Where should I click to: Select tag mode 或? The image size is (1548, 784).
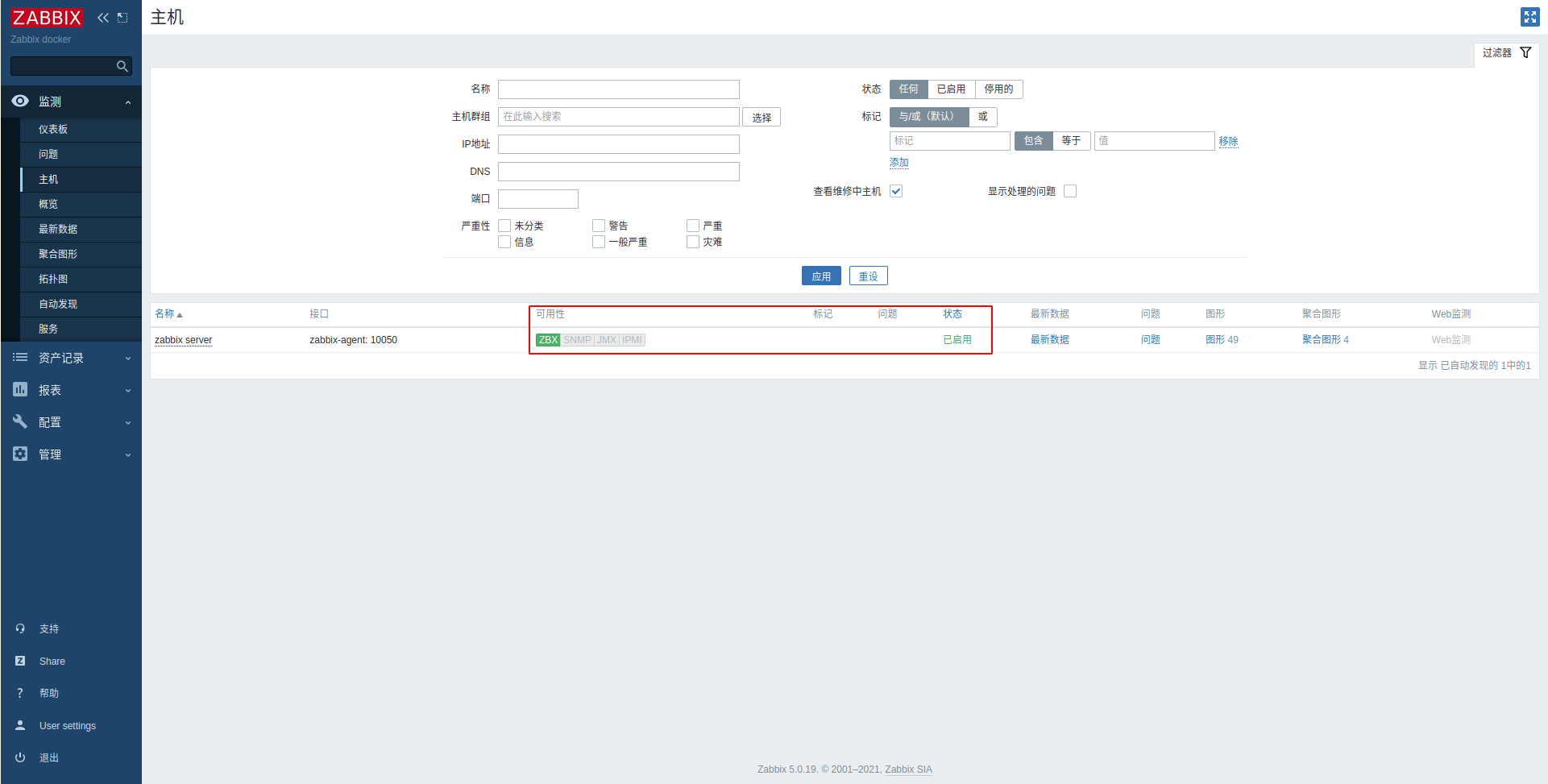[983, 117]
